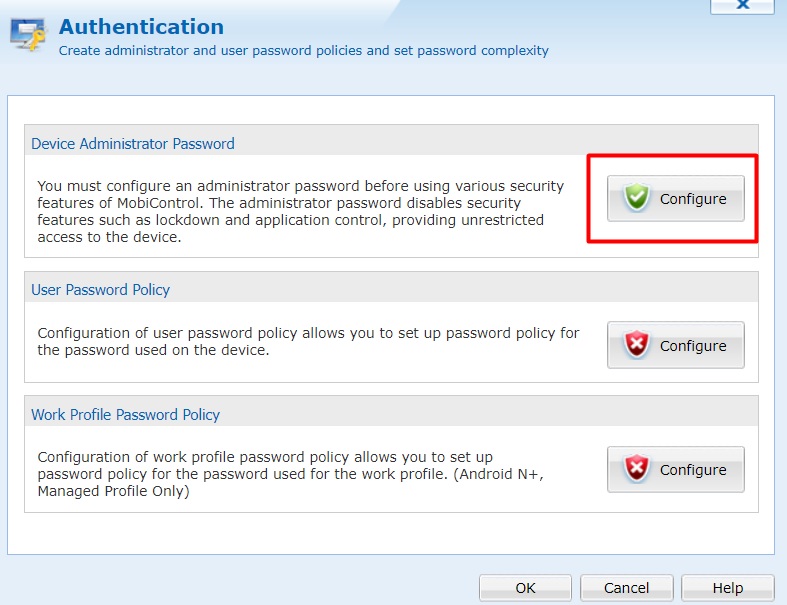The image size is (787, 605).
Task: Click red shield icon in Work Profile section
Action: click(x=636, y=469)
